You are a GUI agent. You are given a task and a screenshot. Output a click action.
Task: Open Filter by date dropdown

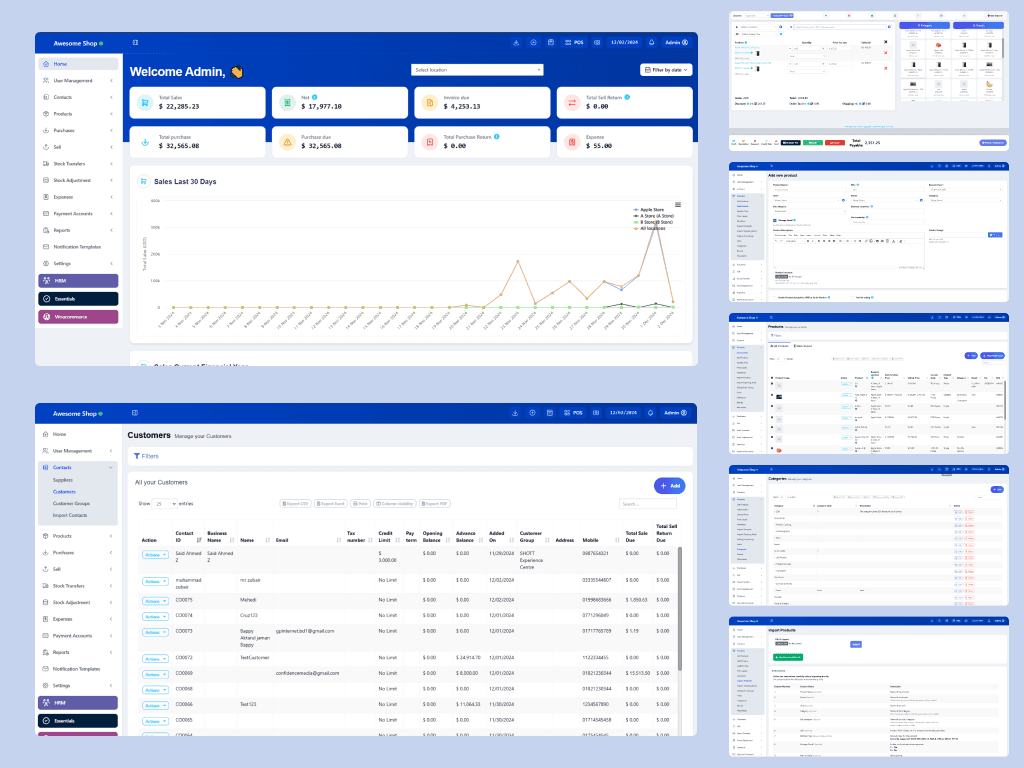pyautogui.click(x=666, y=70)
